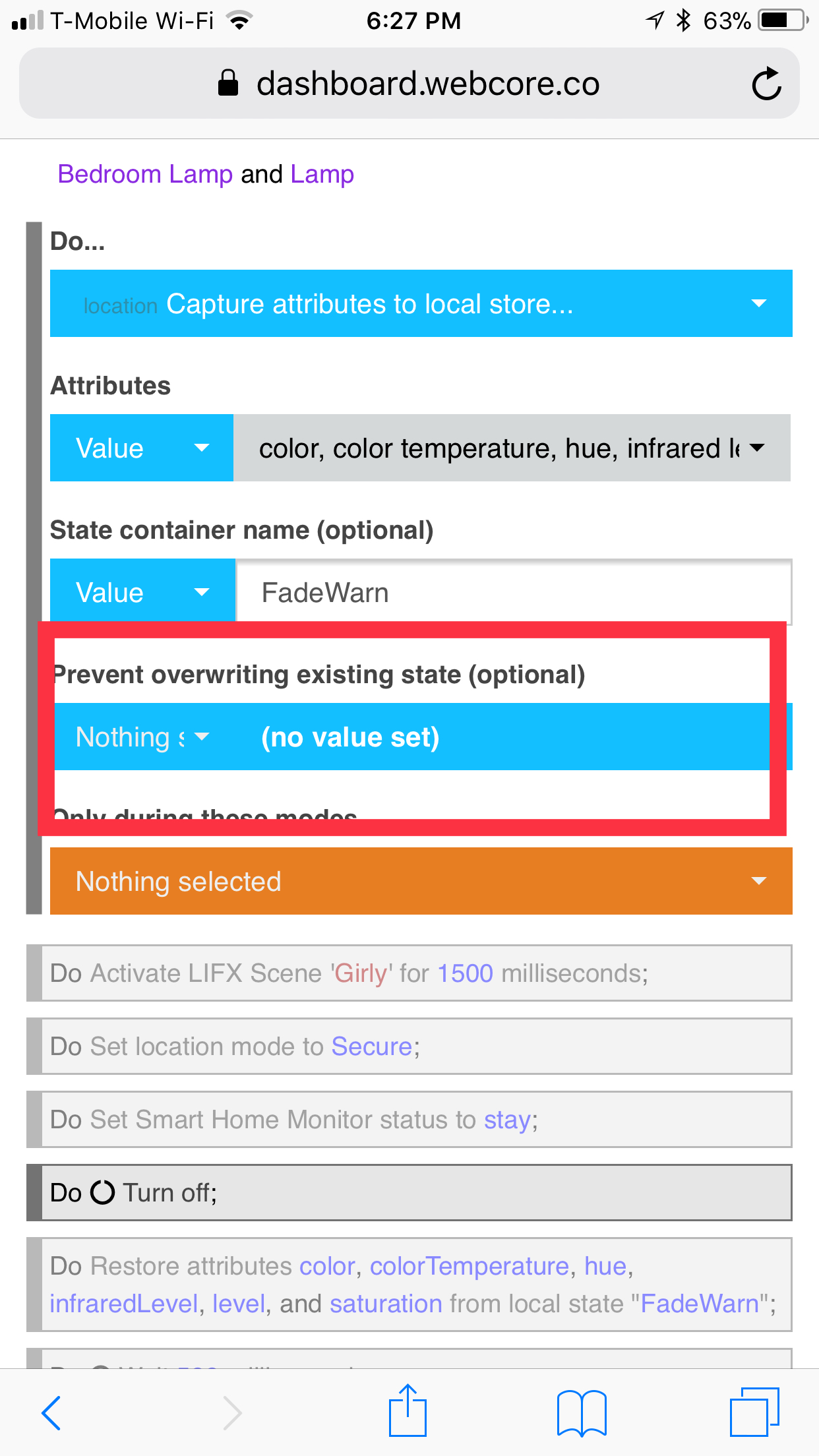Expand Capture attributes to local store dropdown

click(421, 303)
